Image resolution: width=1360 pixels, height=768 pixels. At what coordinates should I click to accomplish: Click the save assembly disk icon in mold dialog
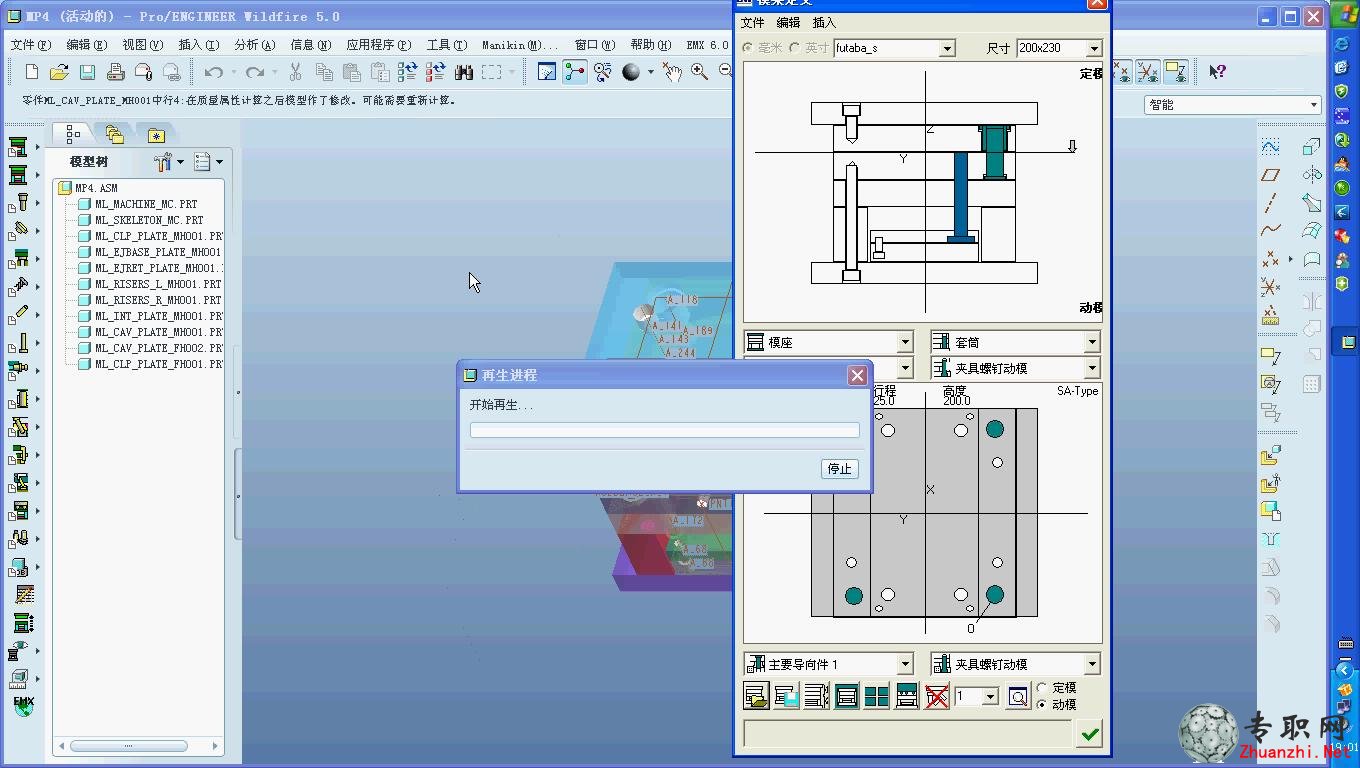[x=787, y=696]
